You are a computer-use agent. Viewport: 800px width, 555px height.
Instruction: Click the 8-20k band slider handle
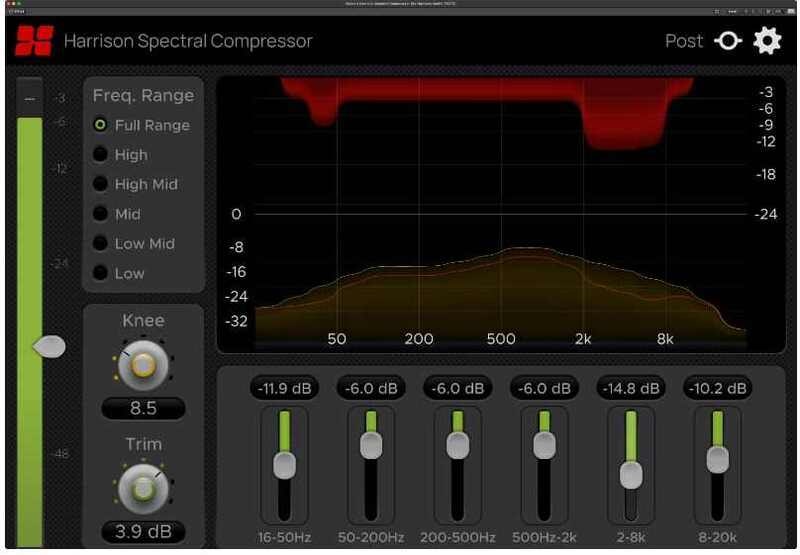[x=716, y=459]
